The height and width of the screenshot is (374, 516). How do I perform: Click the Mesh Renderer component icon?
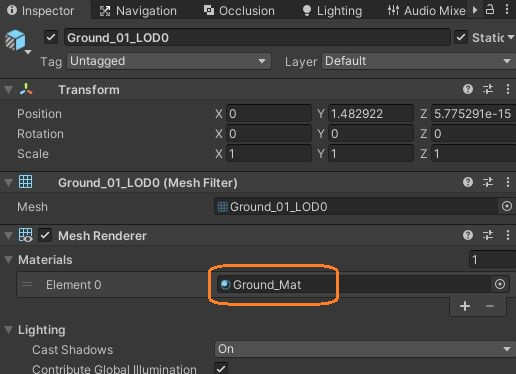tap(26, 235)
